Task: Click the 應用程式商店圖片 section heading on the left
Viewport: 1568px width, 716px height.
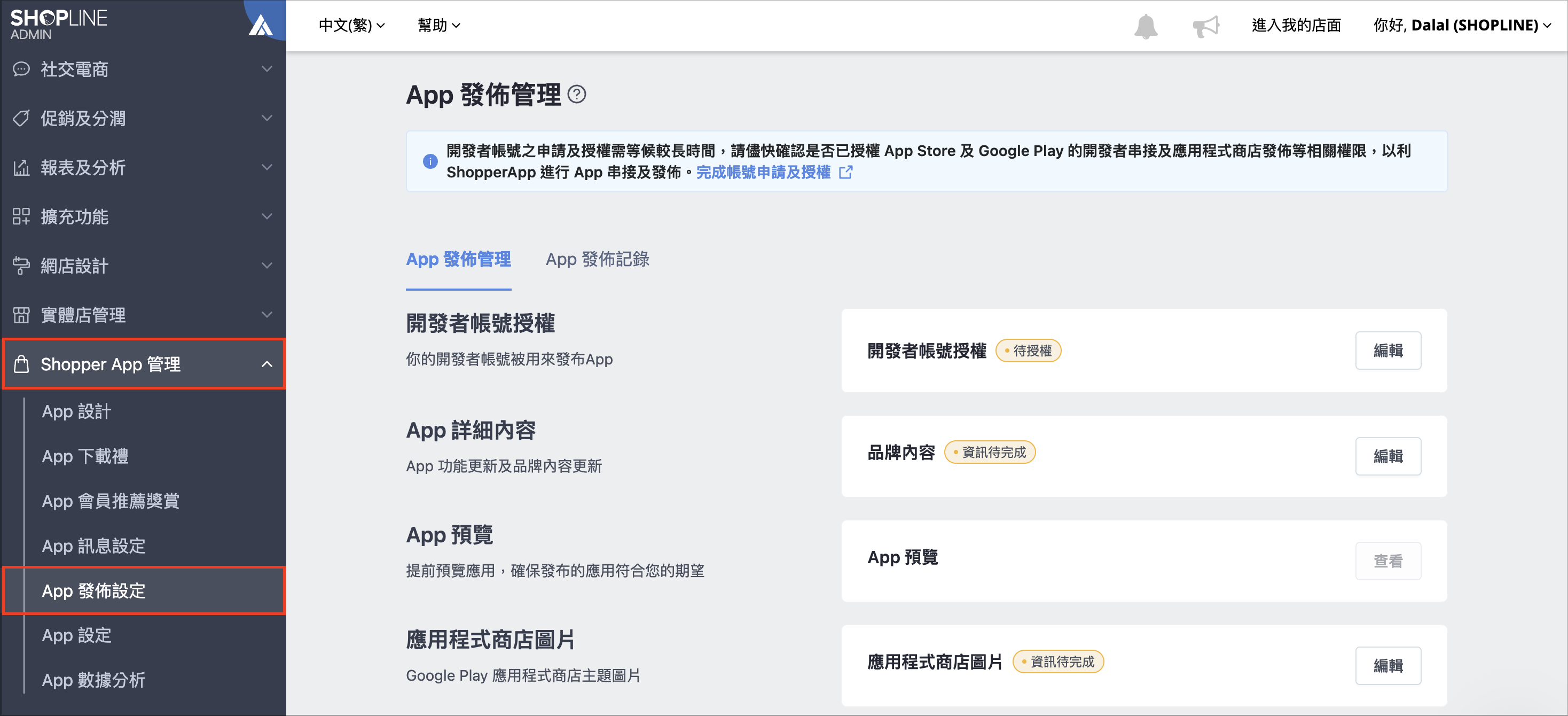Action: point(491,640)
